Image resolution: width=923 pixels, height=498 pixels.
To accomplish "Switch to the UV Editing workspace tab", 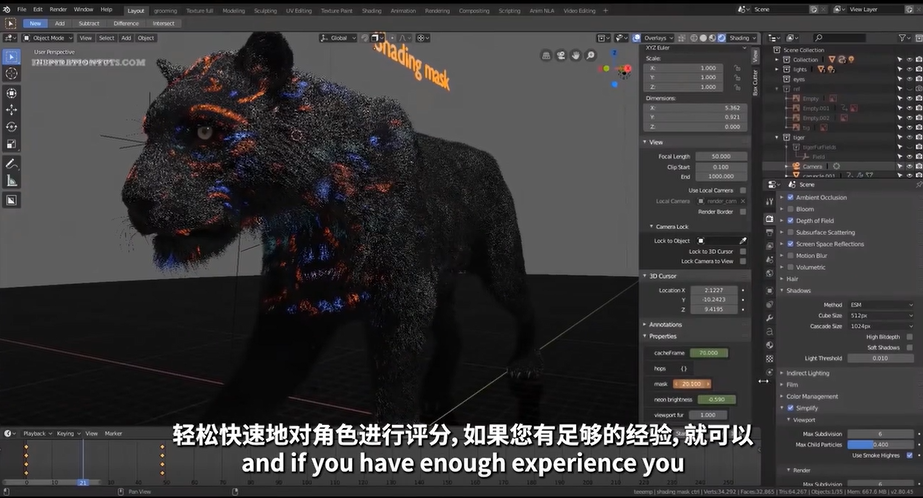I will [x=298, y=11].
